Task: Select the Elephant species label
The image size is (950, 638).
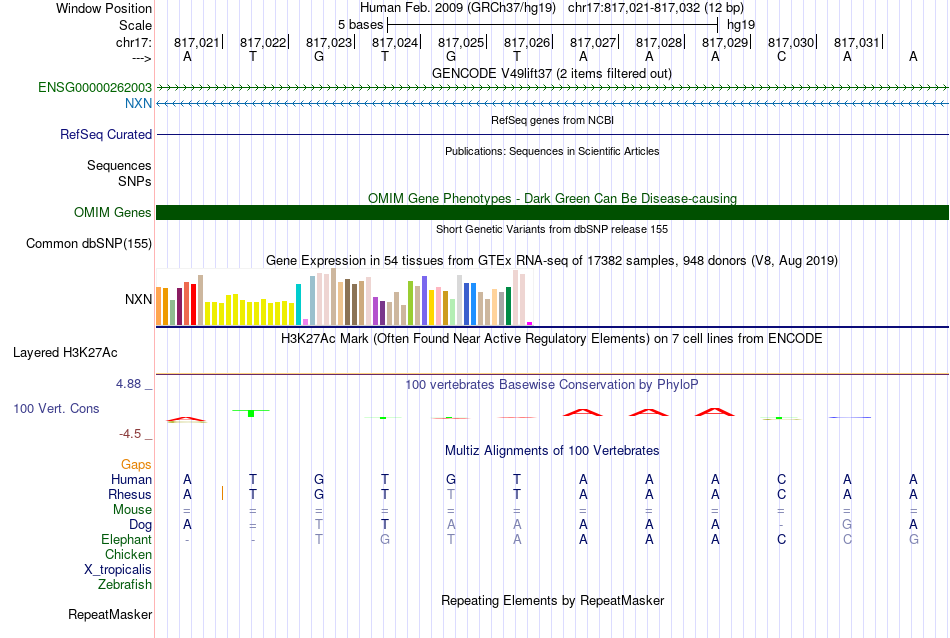Action: [127, 539]
